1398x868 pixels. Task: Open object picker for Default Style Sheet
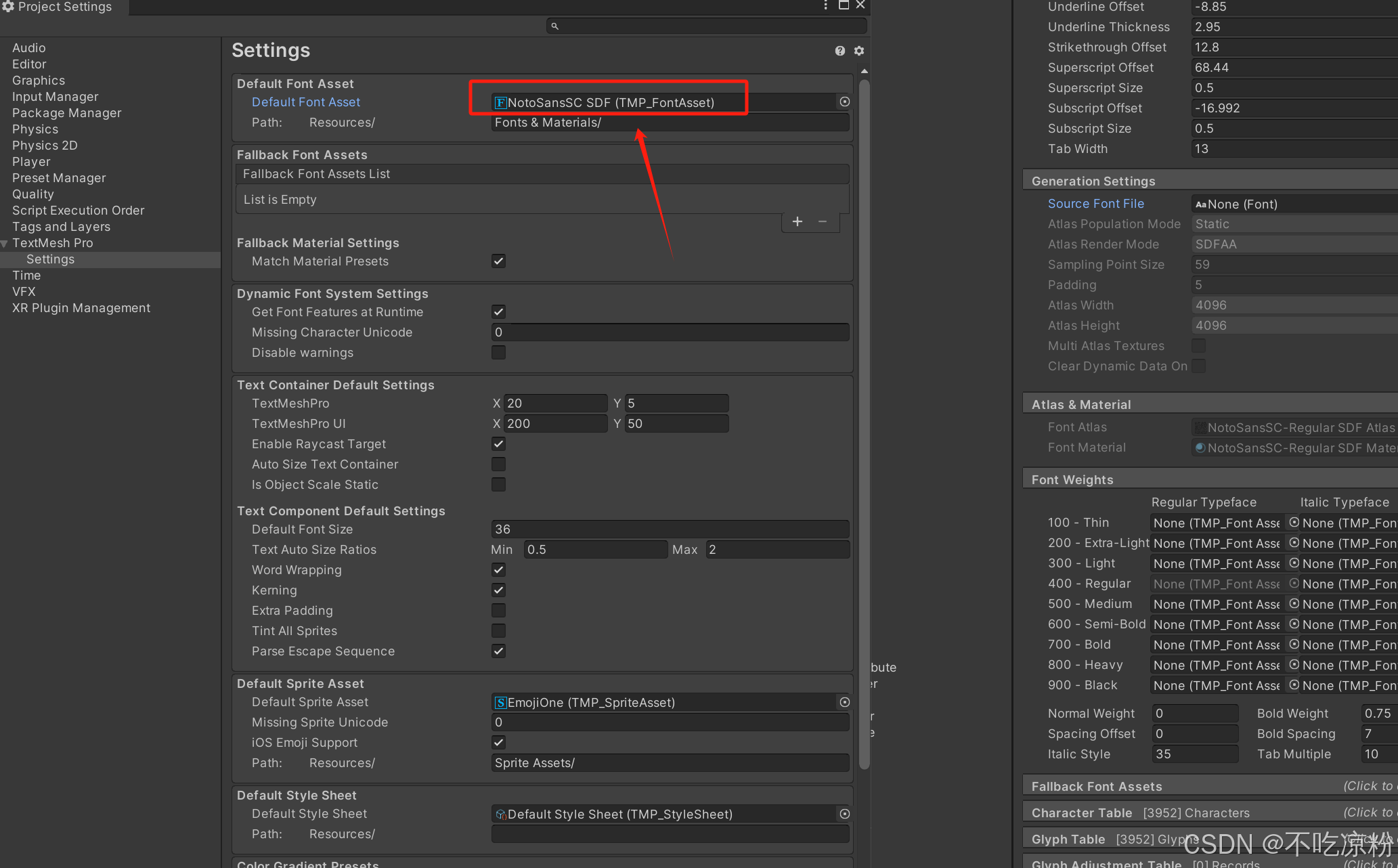(x=844, y=814)
